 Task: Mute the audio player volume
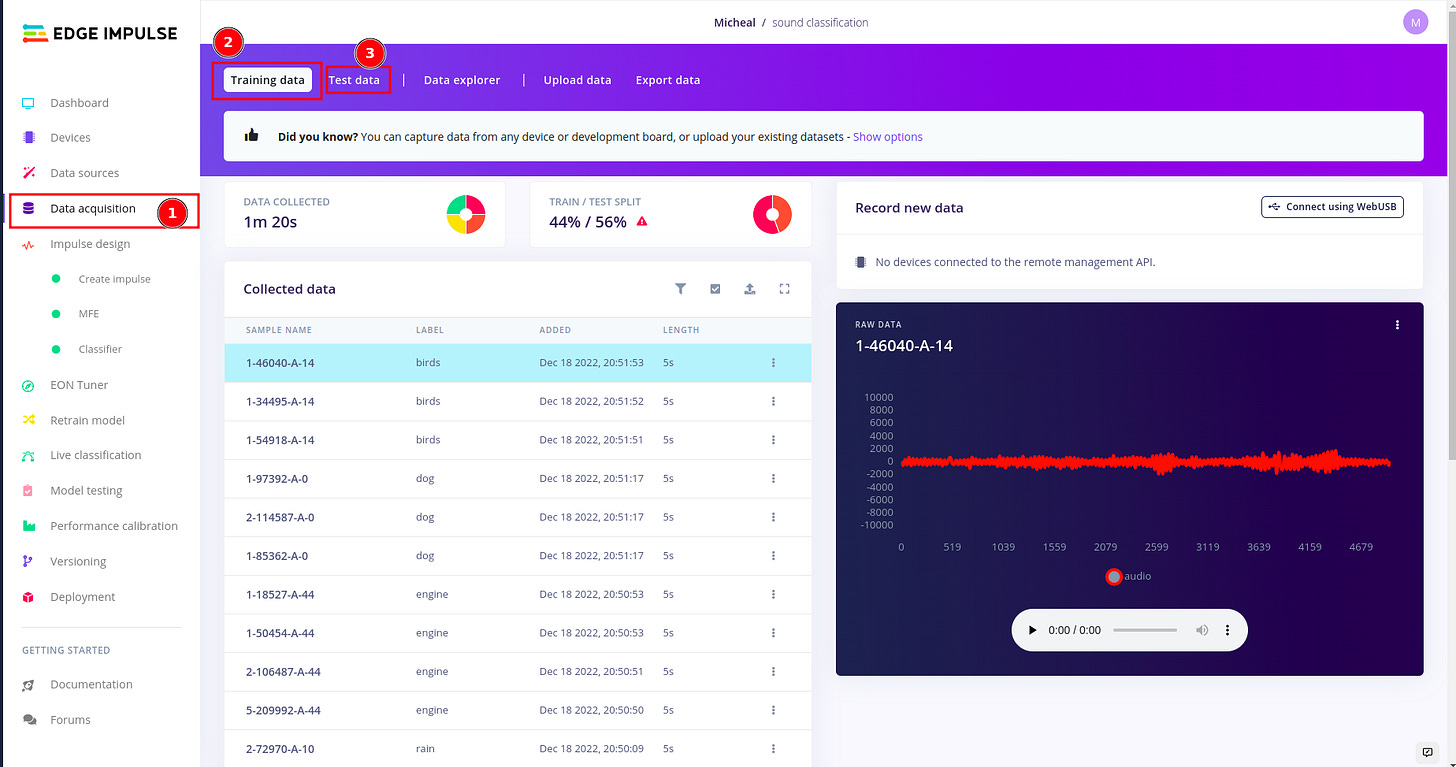[x=1202, y=631]
